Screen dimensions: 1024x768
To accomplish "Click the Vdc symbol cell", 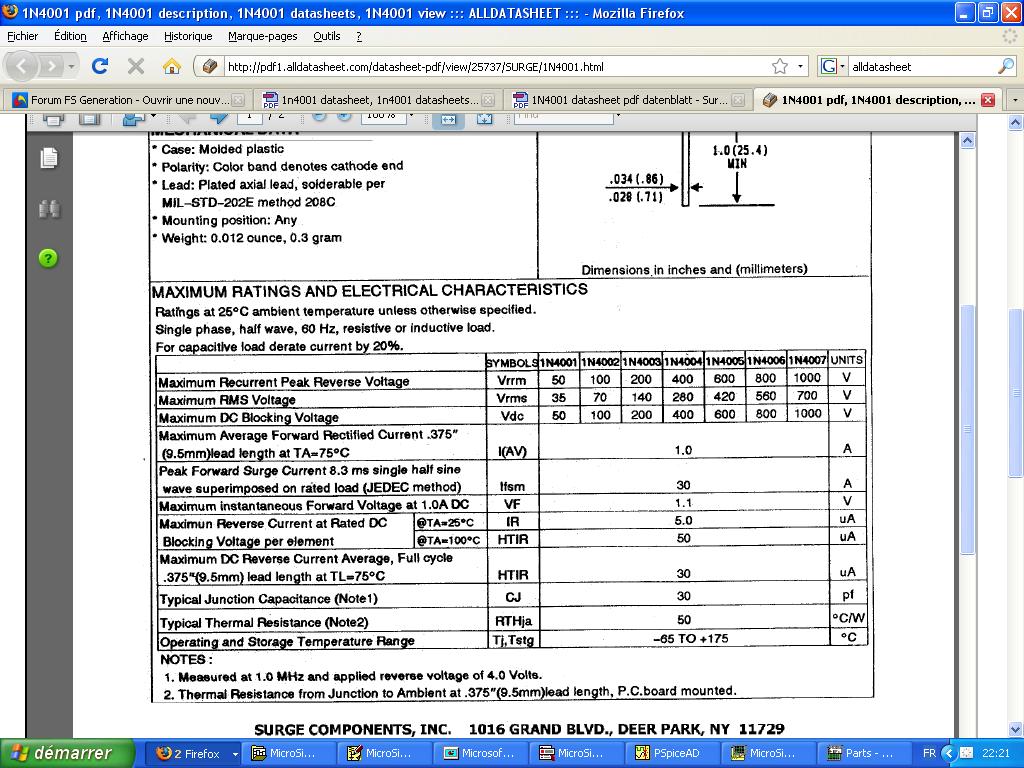I will (x=512, y=415).
